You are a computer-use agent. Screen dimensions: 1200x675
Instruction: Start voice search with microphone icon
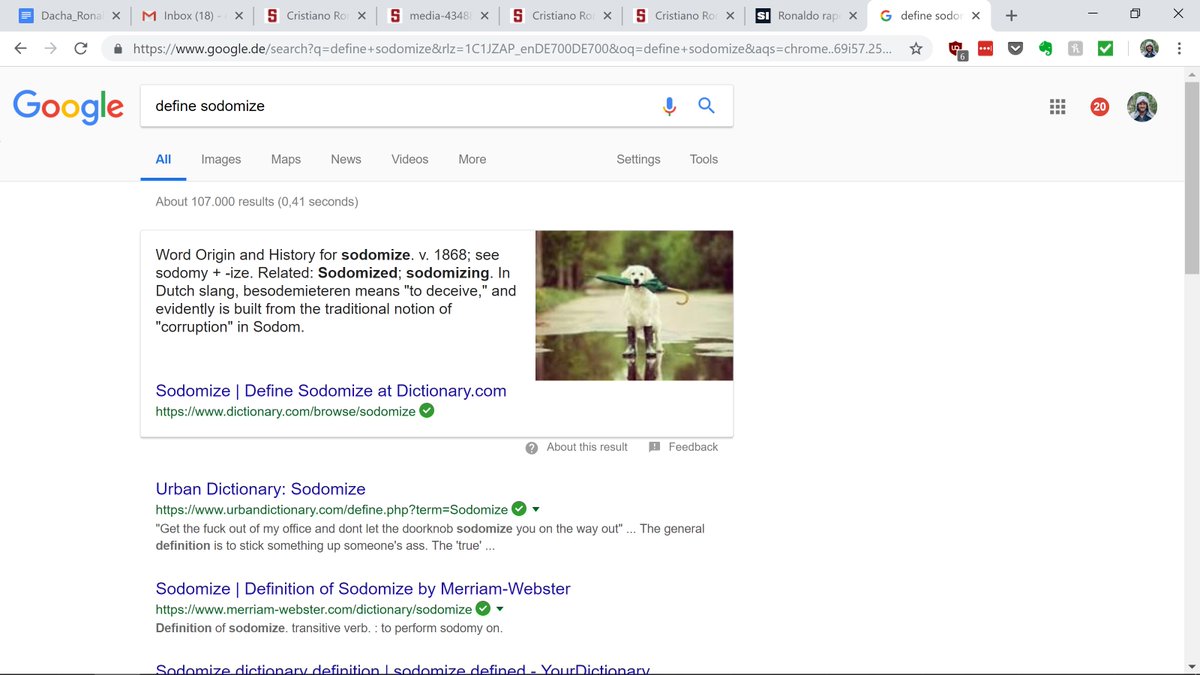[669, 106]
